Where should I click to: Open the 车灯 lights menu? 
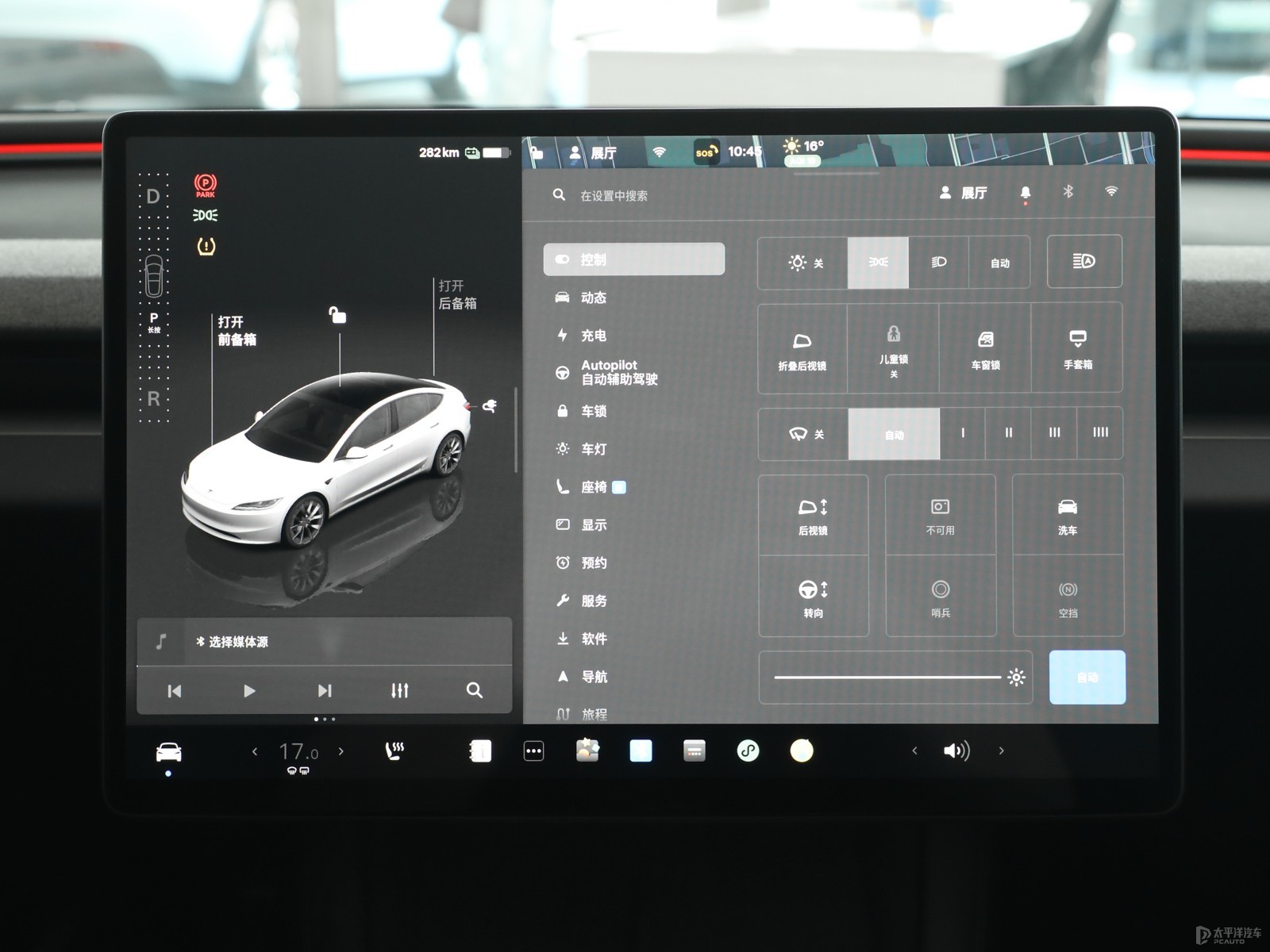pos(582,449)
